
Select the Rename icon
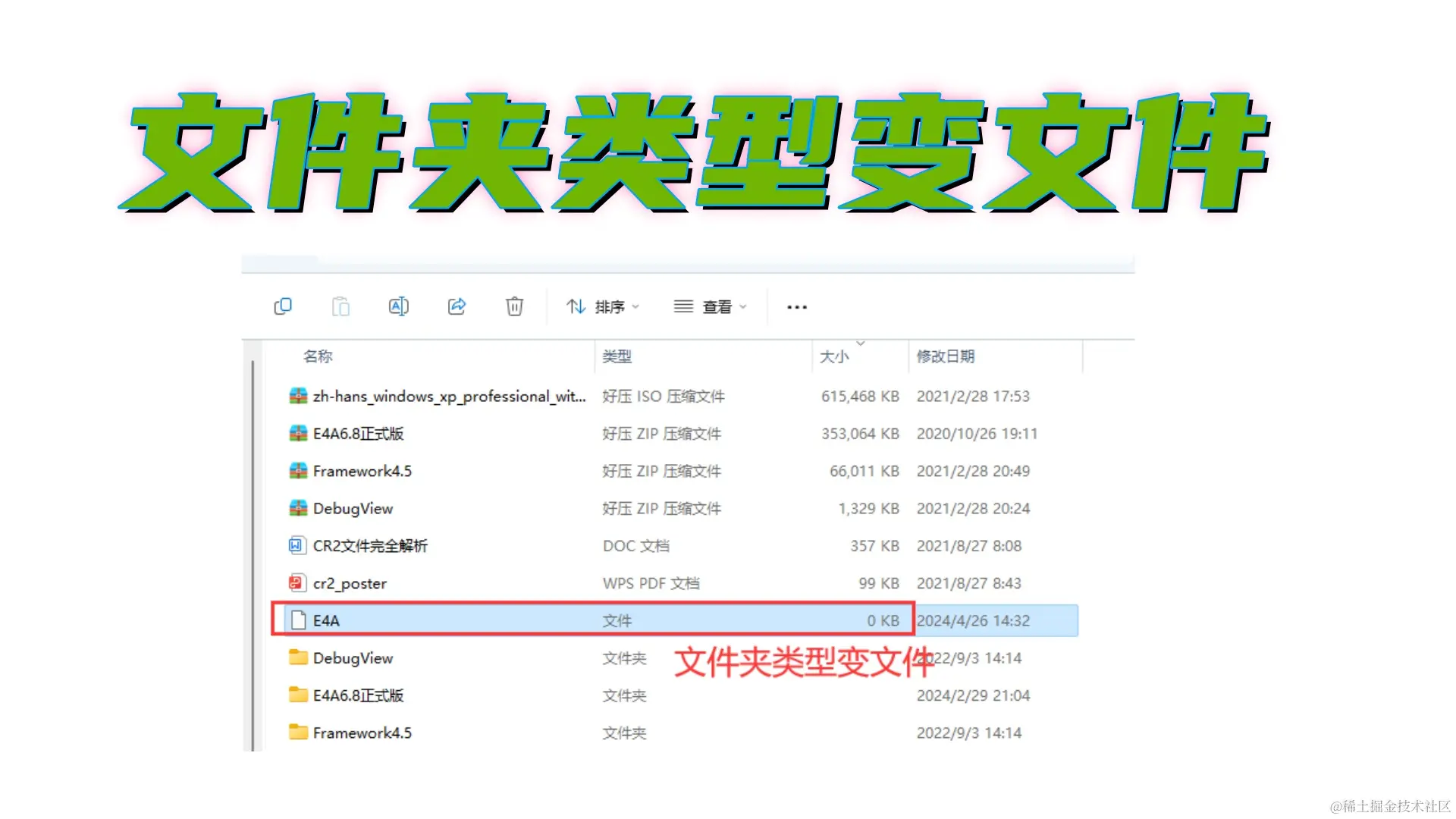coord(398,306)
